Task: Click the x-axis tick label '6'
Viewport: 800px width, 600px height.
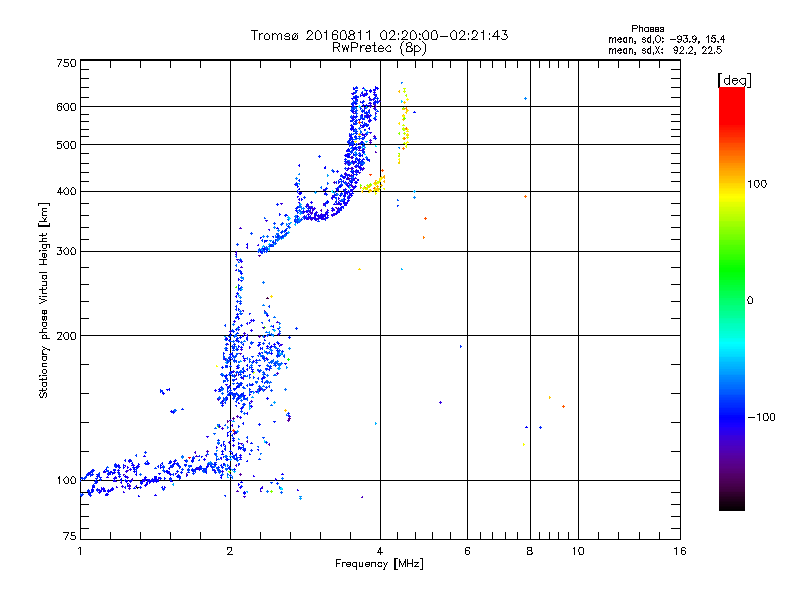Action: (x=467, y=551)
